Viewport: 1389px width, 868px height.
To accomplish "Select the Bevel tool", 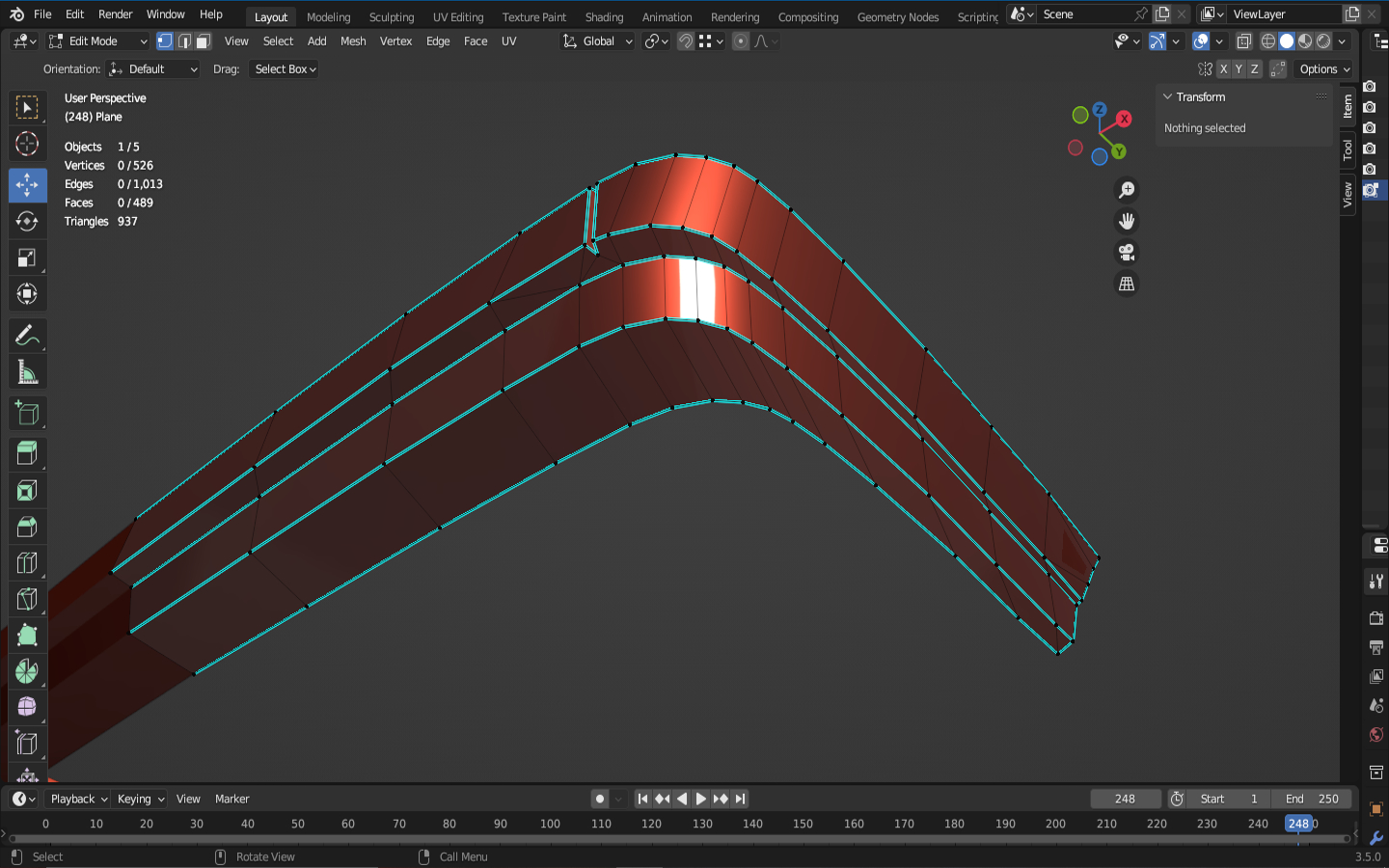I will click(27, 527).
